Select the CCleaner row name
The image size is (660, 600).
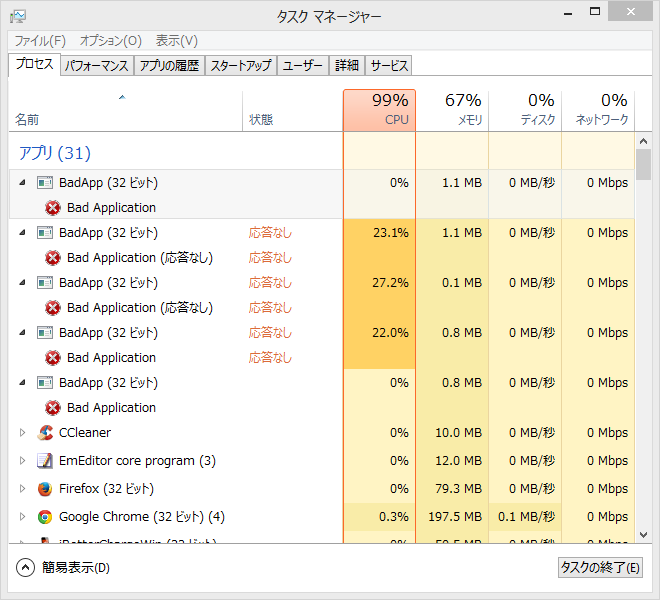coord(85,432)
